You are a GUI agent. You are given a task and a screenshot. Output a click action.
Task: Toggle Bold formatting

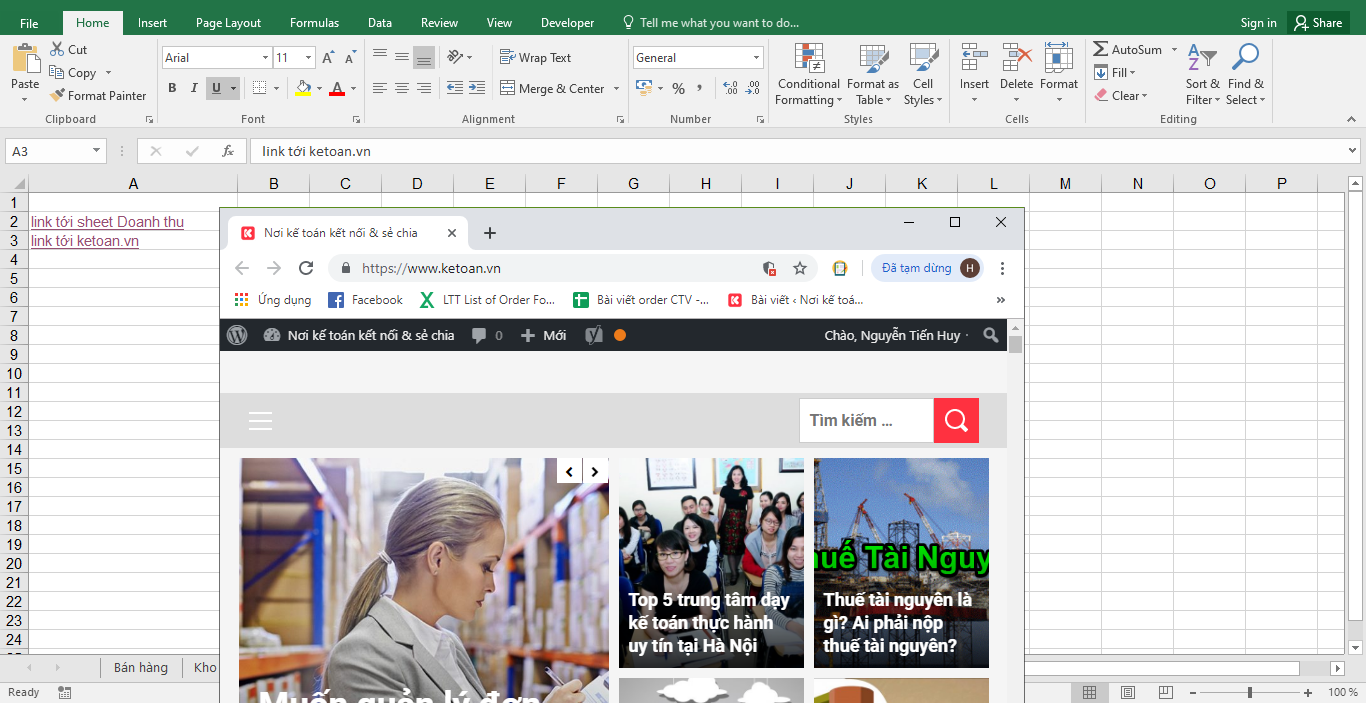pyautogui.click(x=172, y=89)
